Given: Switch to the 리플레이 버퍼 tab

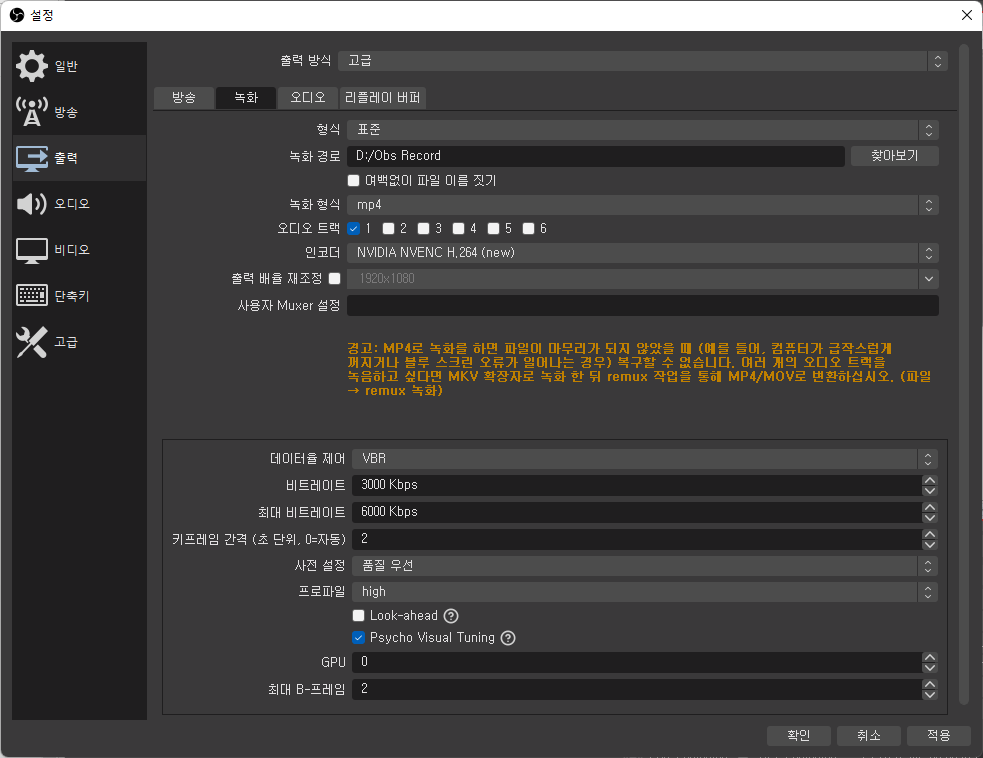Looking at the screenshot, I should pos(382,98).
